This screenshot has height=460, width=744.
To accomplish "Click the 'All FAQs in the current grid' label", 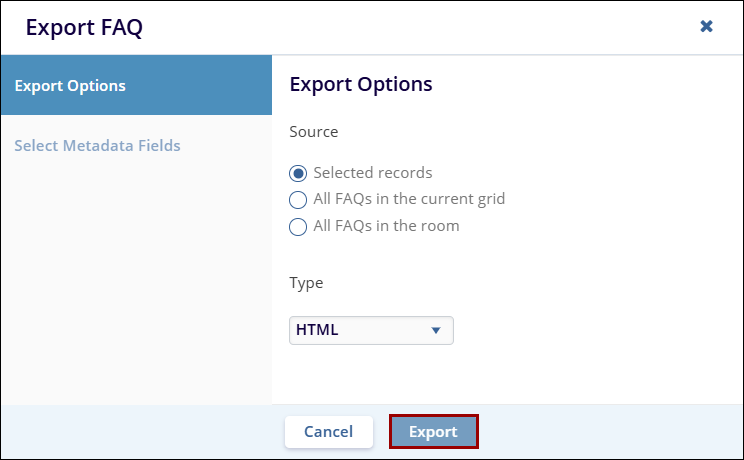I will pos(409,199).
